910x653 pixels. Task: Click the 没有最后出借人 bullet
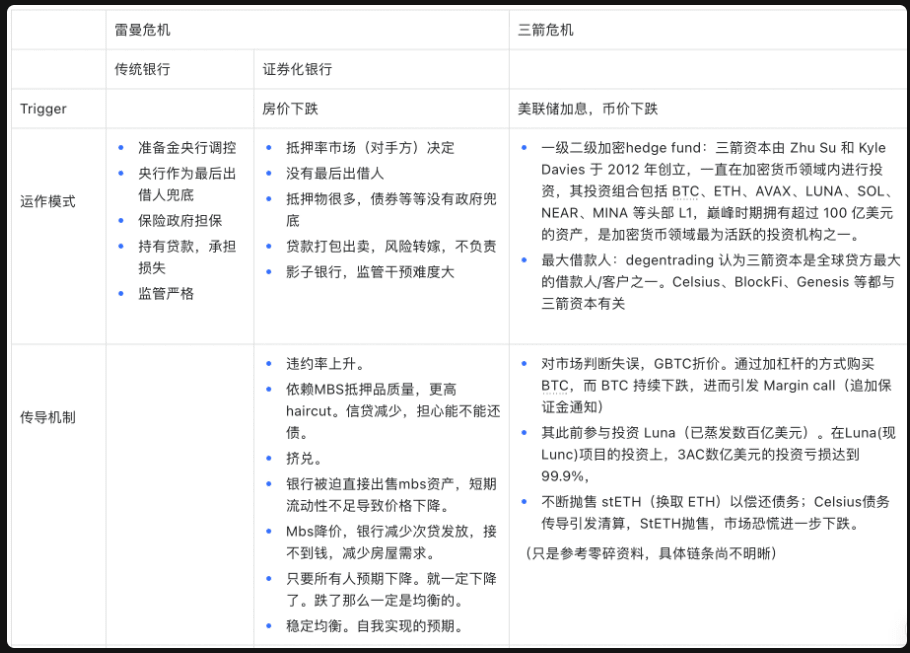pyautogui.click(x=335, y=173)
